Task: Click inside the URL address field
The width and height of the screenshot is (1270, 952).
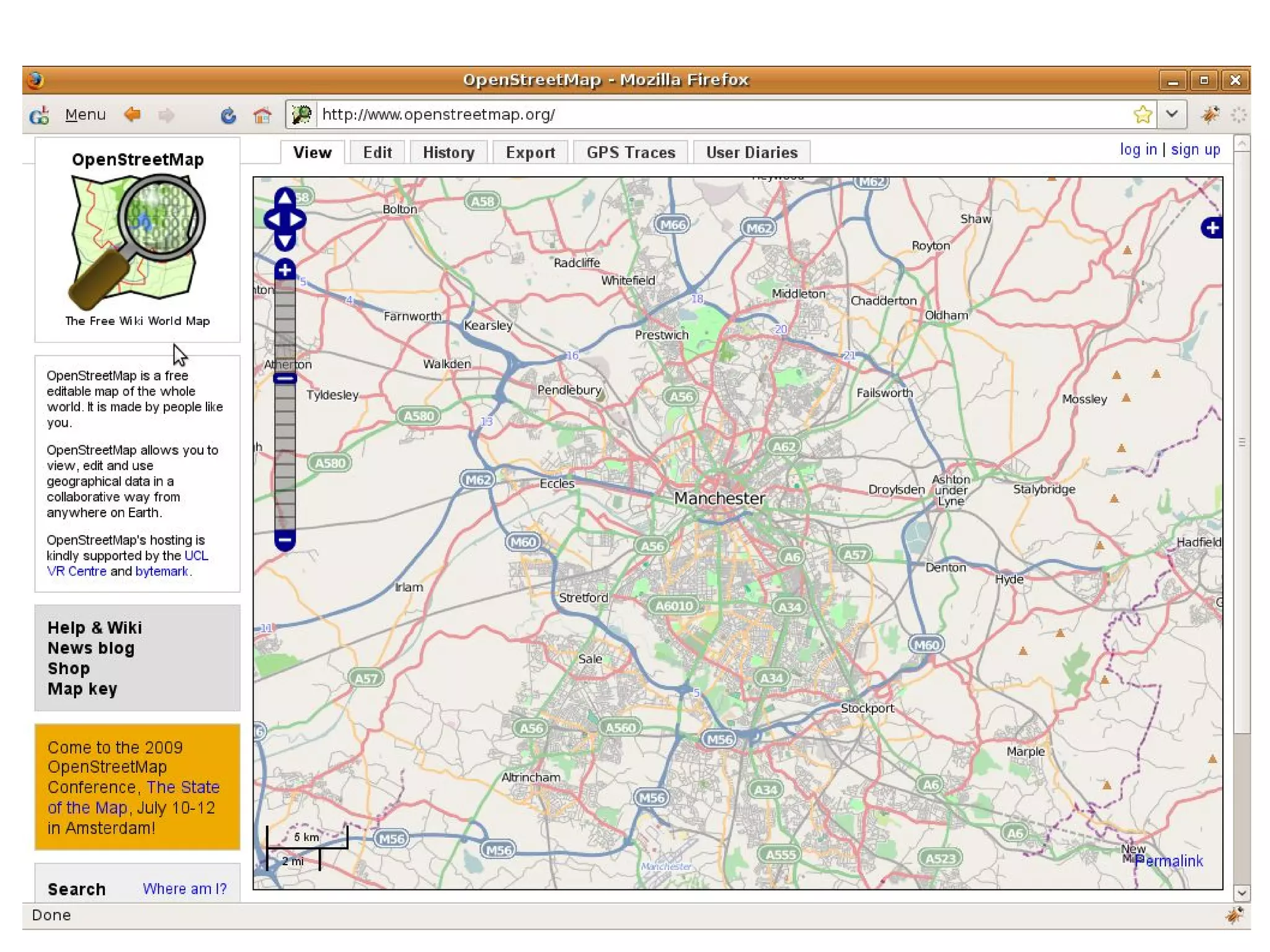Action: pyautogui.click(x=722, y=115)
